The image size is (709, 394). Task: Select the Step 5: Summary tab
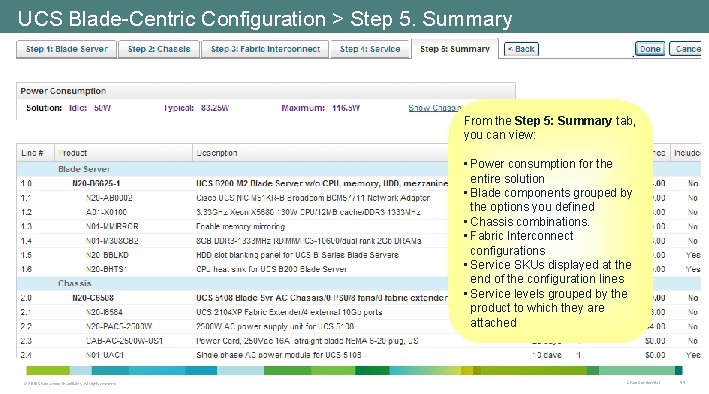(455, 49)
